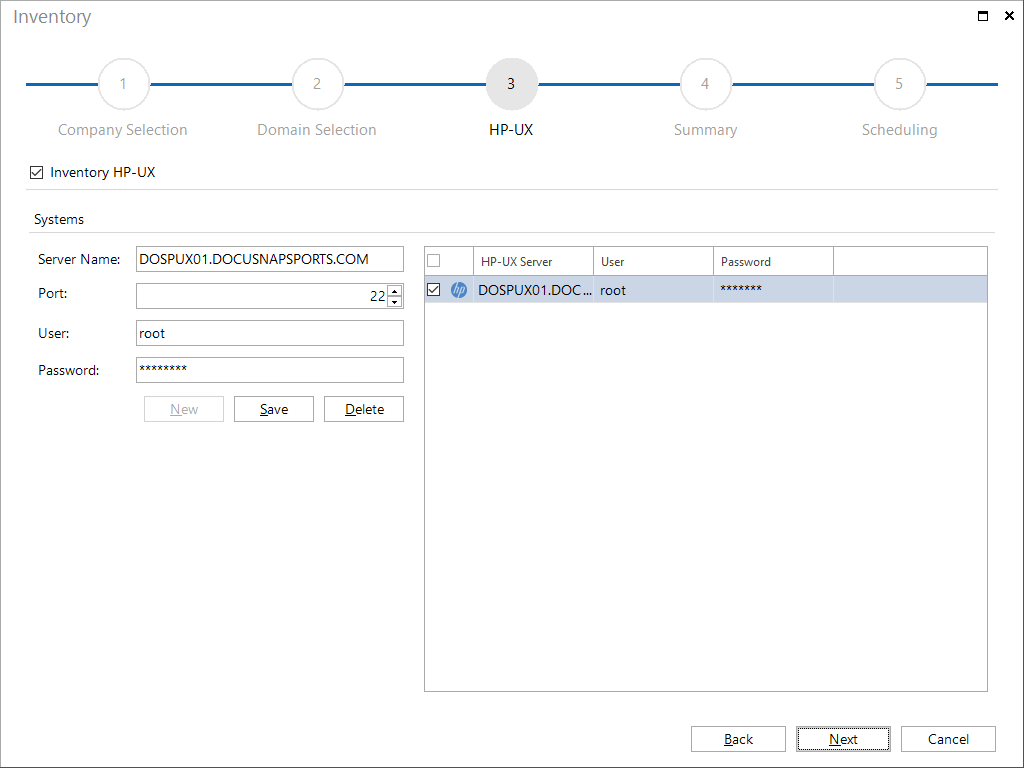Select the DOSPUX01.DOC... server cell

click(x=534, y=290)
